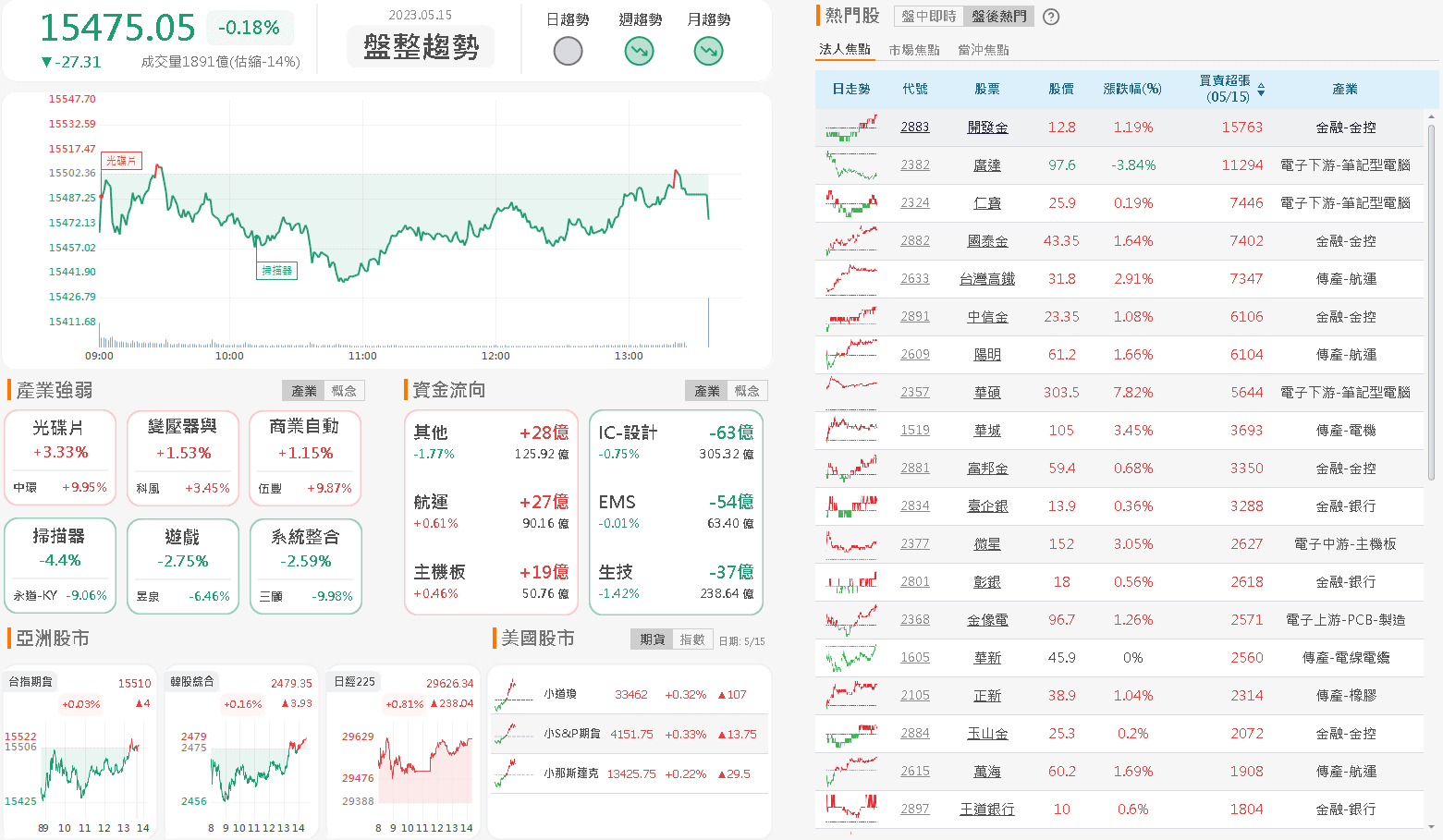Open the 系統整合 industry card
Viewport: 1443px width, 840px height.
tap(306, 566)
